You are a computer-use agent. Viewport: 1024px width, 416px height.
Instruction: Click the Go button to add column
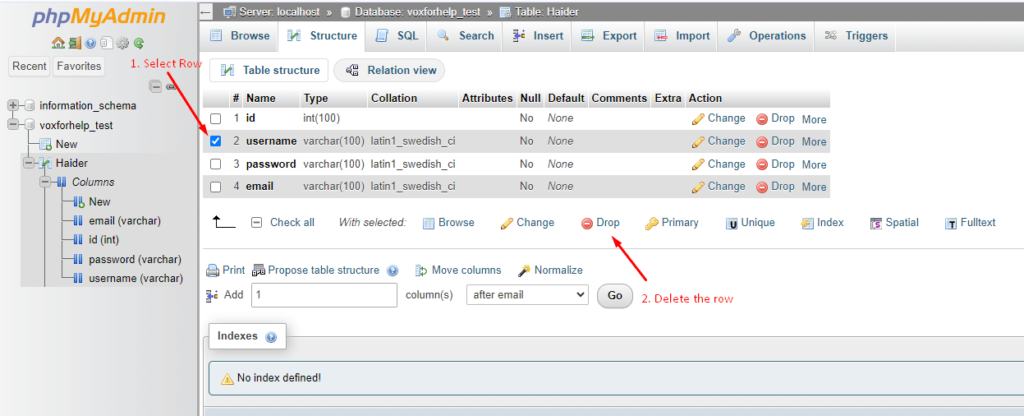point(615,295)
